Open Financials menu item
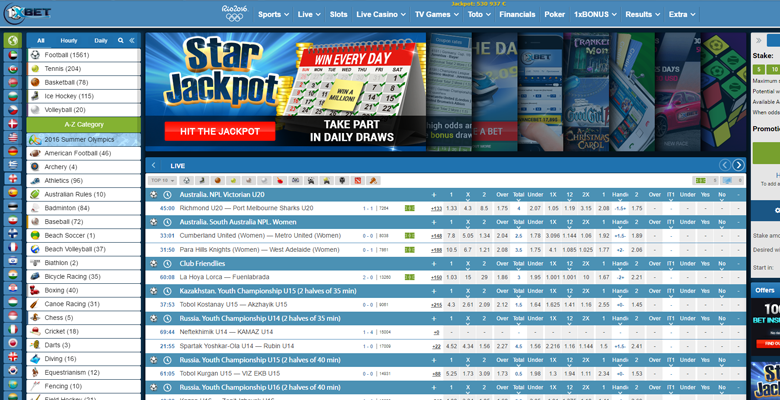This screenshot has width=780, height=400. pyautogui.click(x=517, y=14)
